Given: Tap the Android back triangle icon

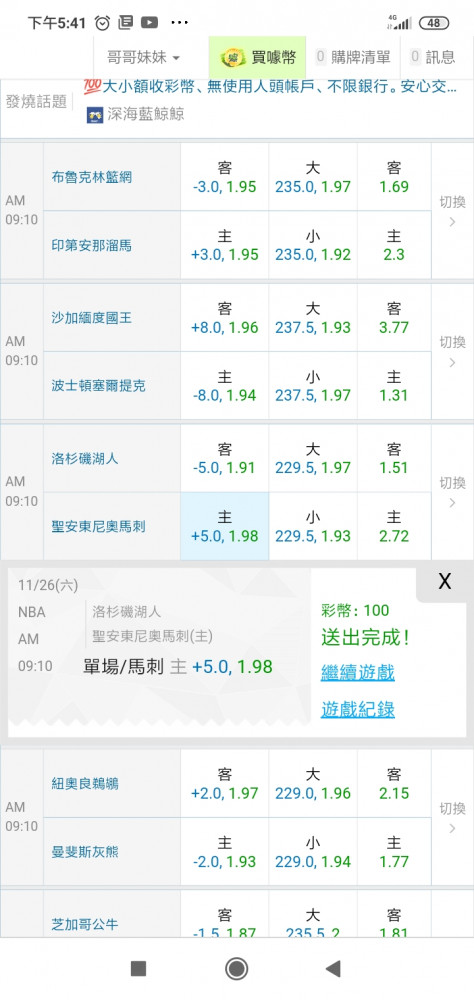Looking at the screenshot, I should (332, 969).
